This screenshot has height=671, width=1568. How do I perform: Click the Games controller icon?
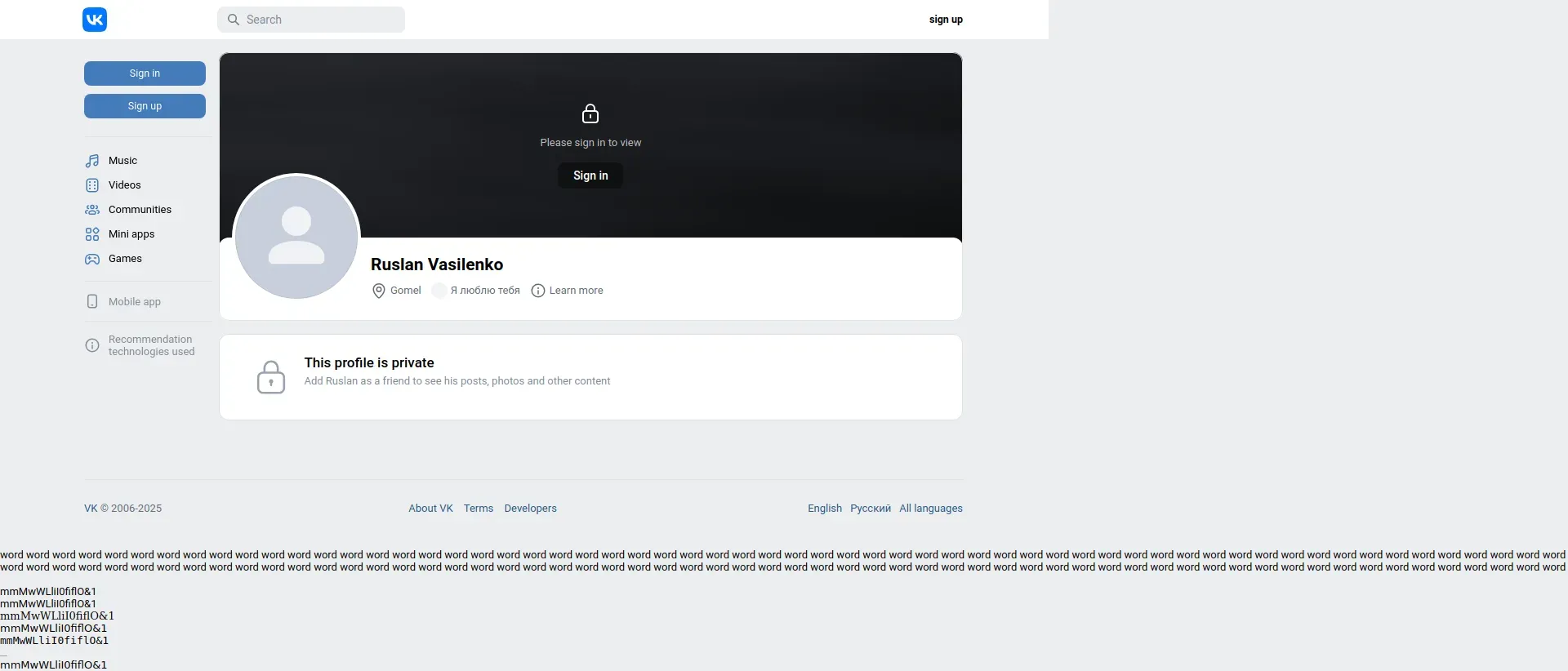pos(92,259)
